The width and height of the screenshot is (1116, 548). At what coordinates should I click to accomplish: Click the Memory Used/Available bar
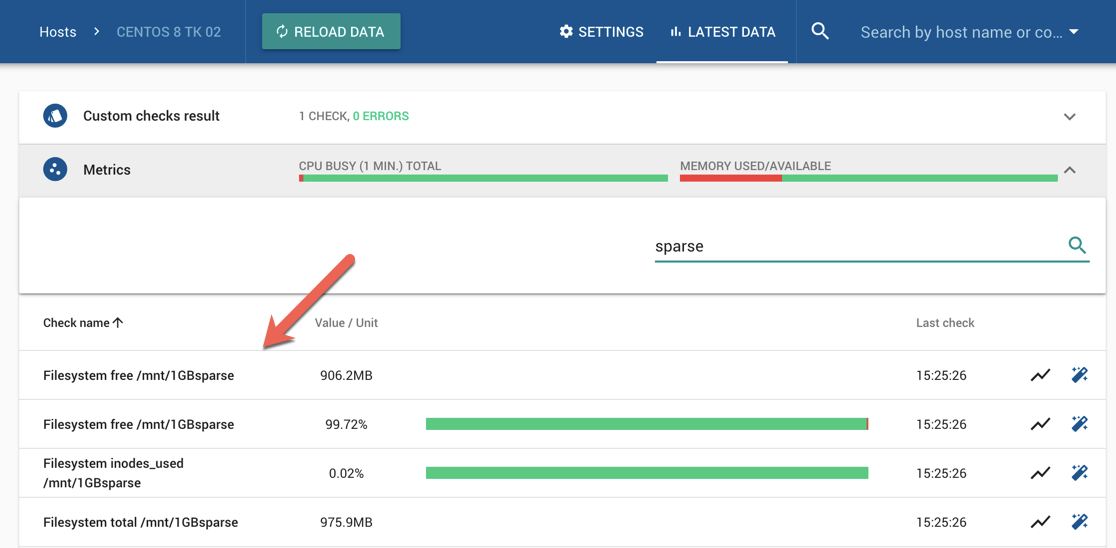pyautogui.click(x=868, y=178)
